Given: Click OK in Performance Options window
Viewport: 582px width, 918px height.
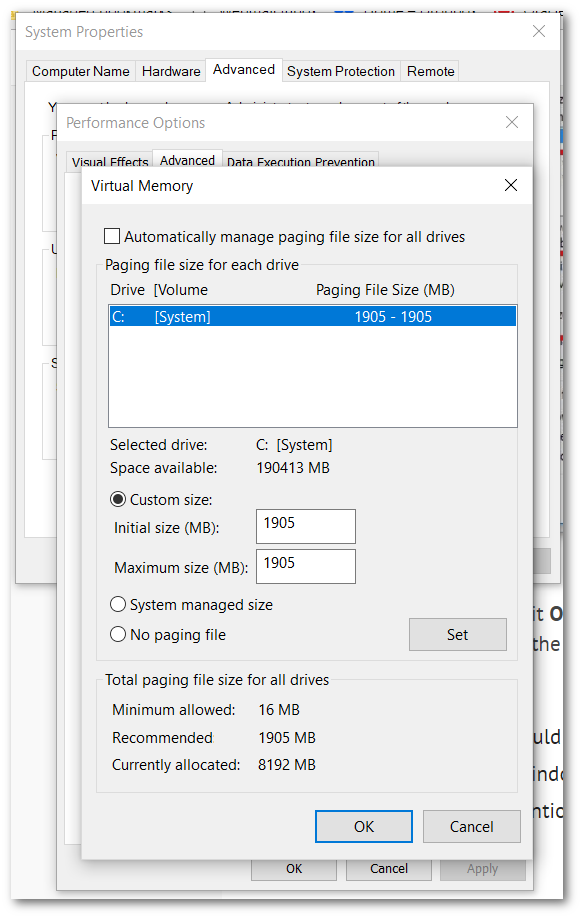Looking at the screenshot, I should click(x=294, y=869).
